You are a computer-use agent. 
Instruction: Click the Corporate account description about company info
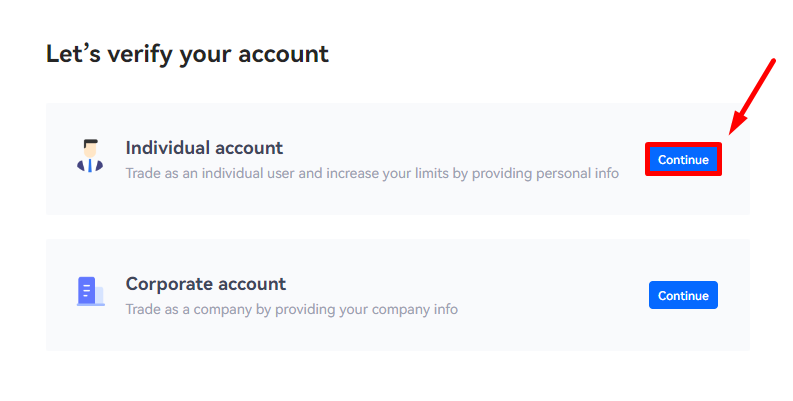pyautogui.click(x=292, y=309)
